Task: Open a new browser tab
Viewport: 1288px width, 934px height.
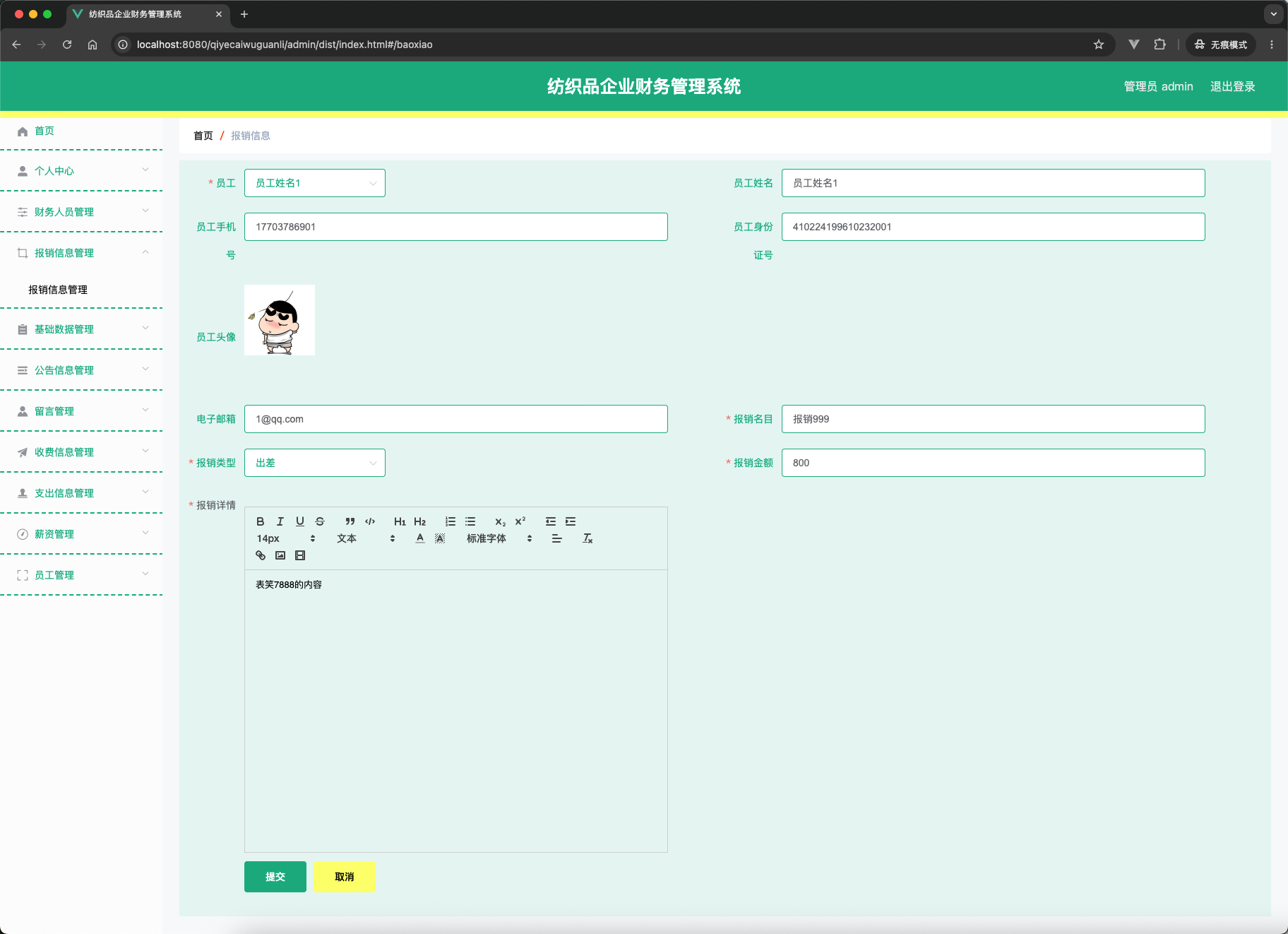Action: tap(244, 14)
